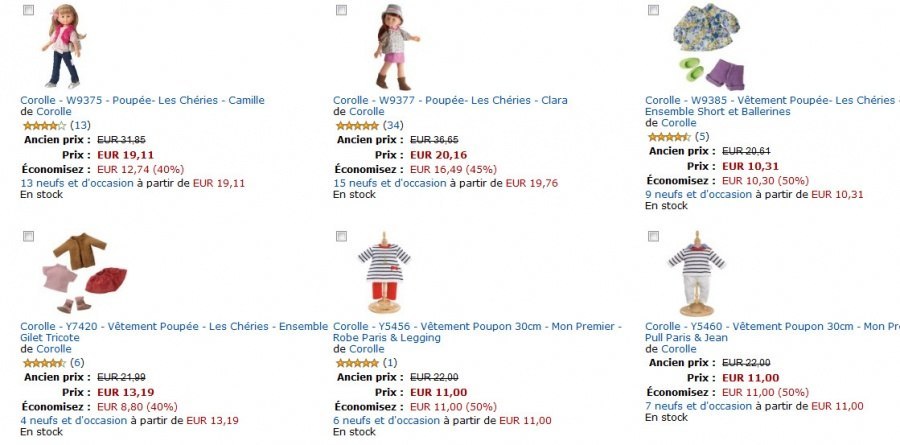Check the box for Camille doll
Image resolution: width=900 pixels, height=445 pixels.
pos(28,10)
